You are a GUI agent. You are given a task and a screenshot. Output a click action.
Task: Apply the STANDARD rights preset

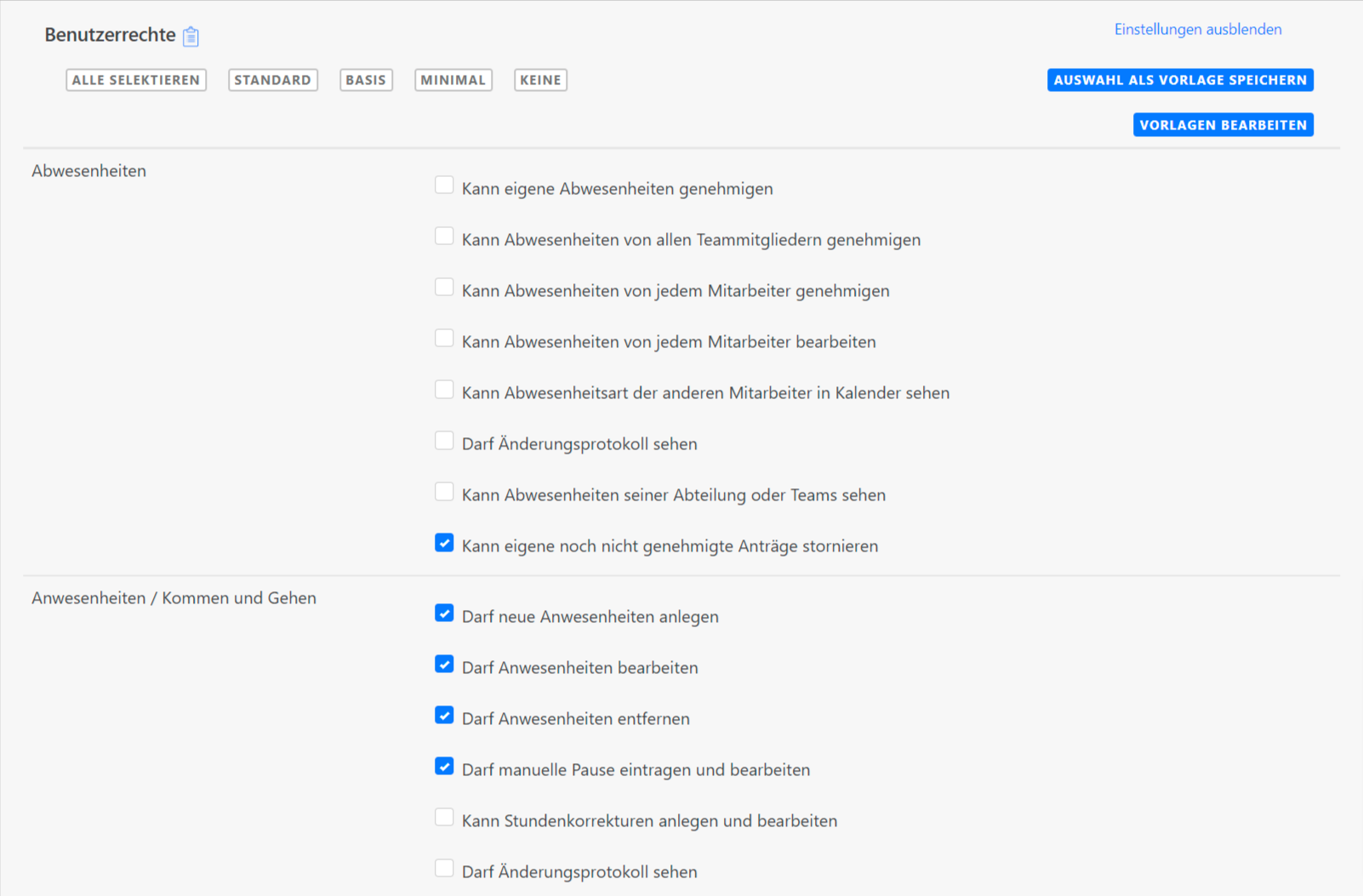point(272,80)
